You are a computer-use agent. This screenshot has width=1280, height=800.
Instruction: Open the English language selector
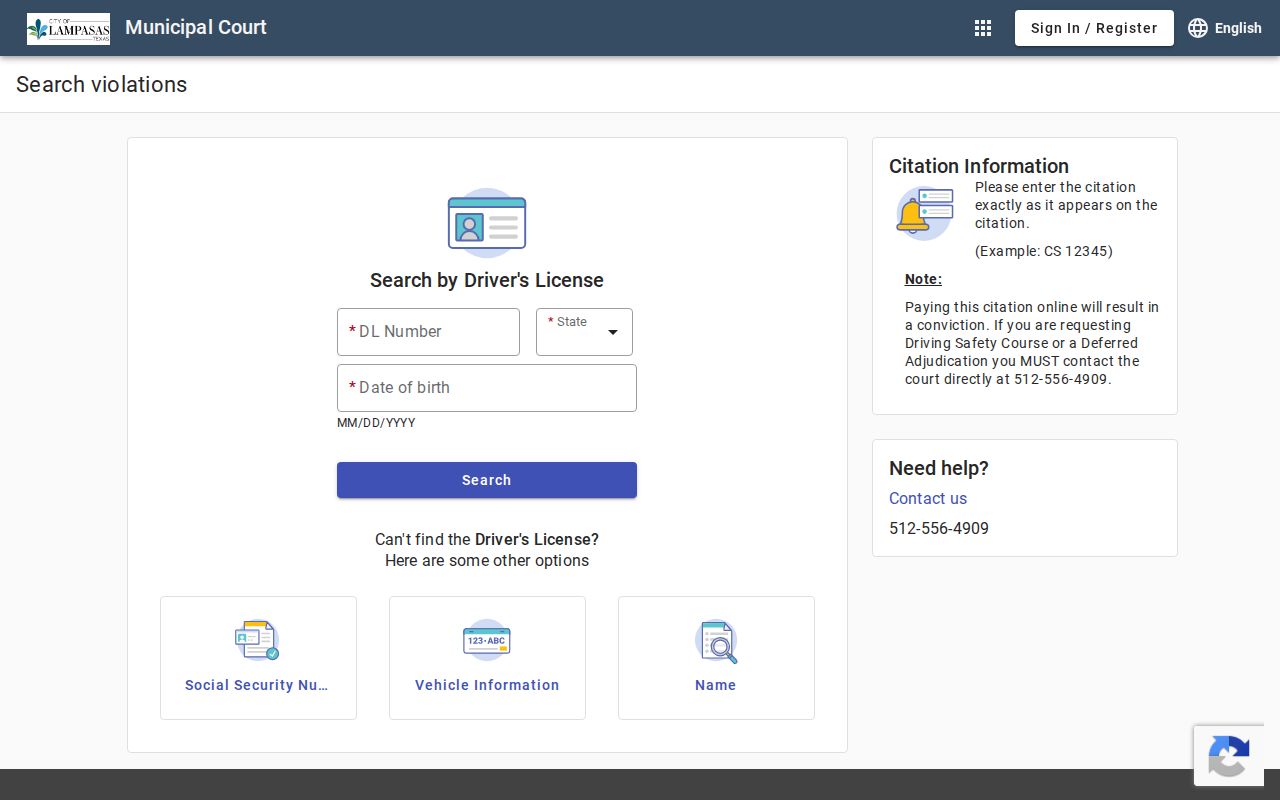point(1225,28)
